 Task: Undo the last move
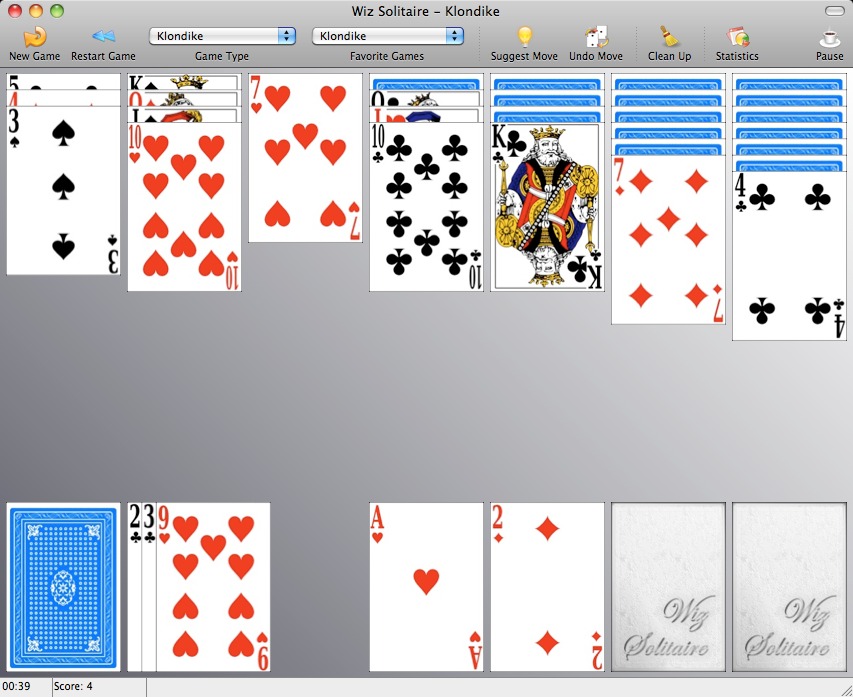pos(595,38)
